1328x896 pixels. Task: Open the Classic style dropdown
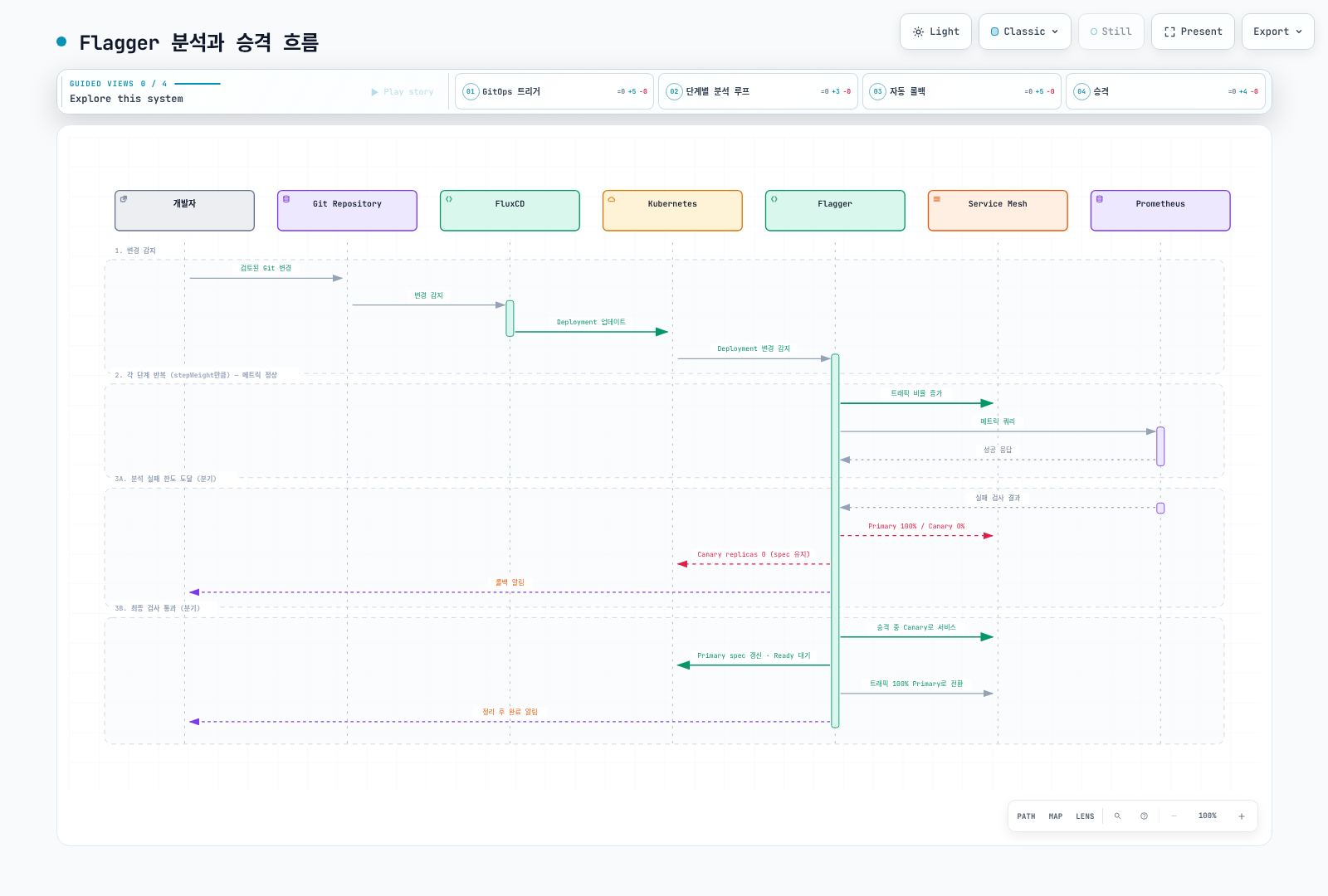click(1024, 32)
